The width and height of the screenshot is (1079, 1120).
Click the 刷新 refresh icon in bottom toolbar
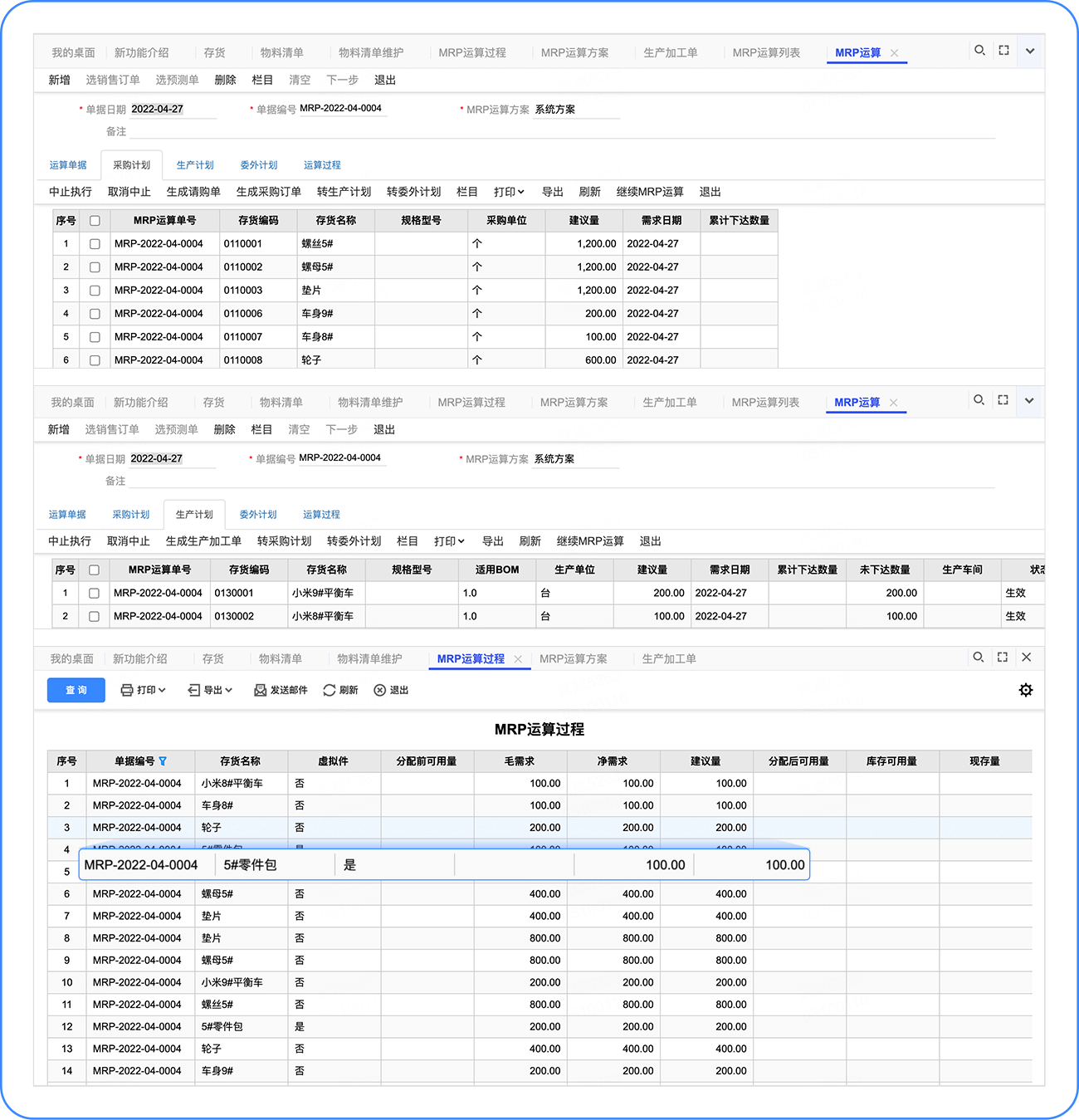[340, 690]
